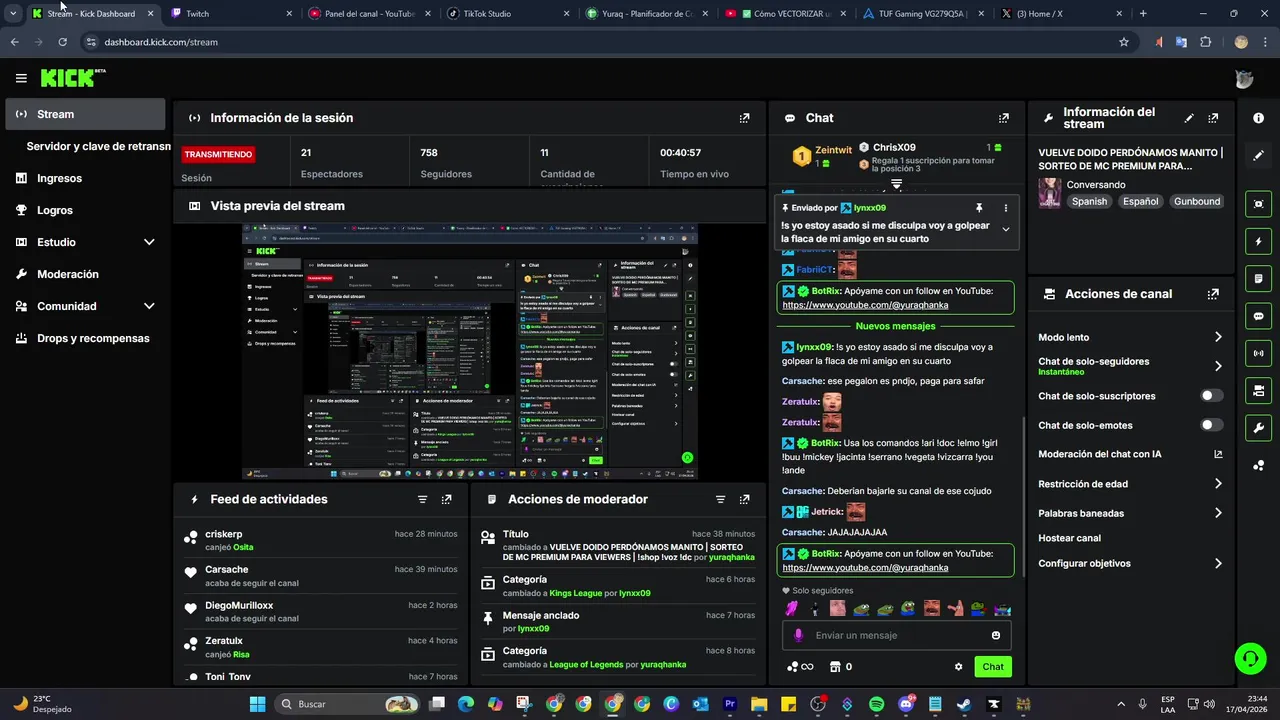This screenshot has width=1280, height=720.
Task: Open Modo lento options chevron
Action: (x=1218, y=337)
